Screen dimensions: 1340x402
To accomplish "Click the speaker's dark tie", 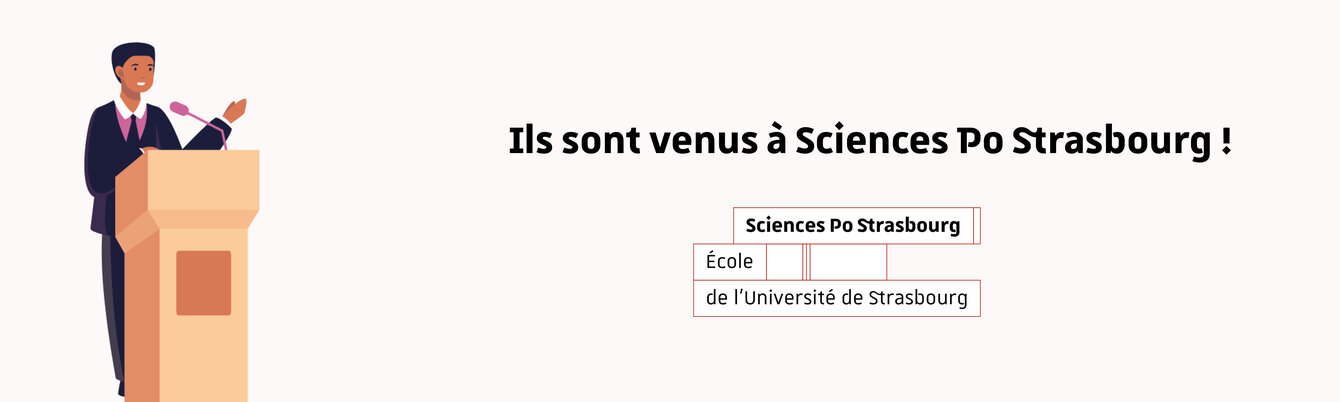I will [132, 128].
